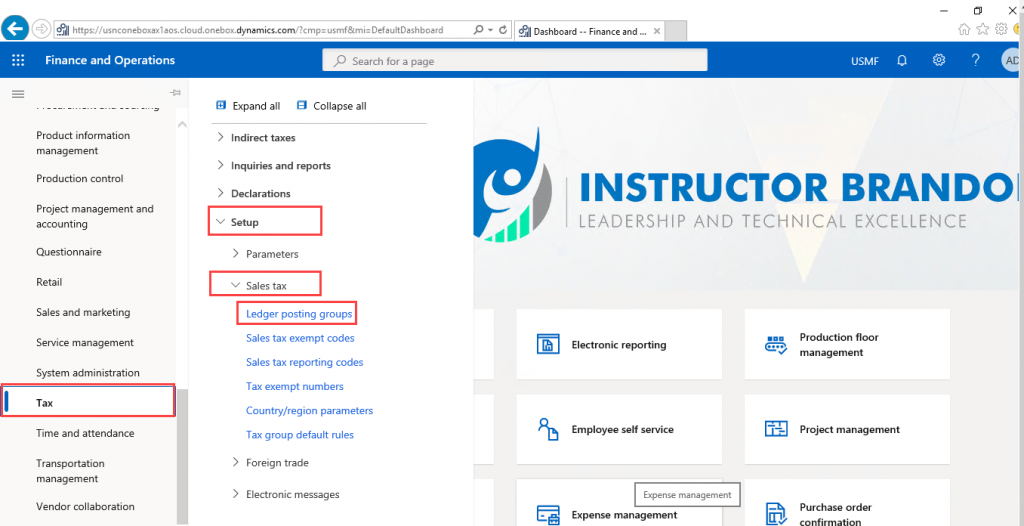1024x526 pixels.
Task: Click the Expand all icon
Action: coord(221,105)
